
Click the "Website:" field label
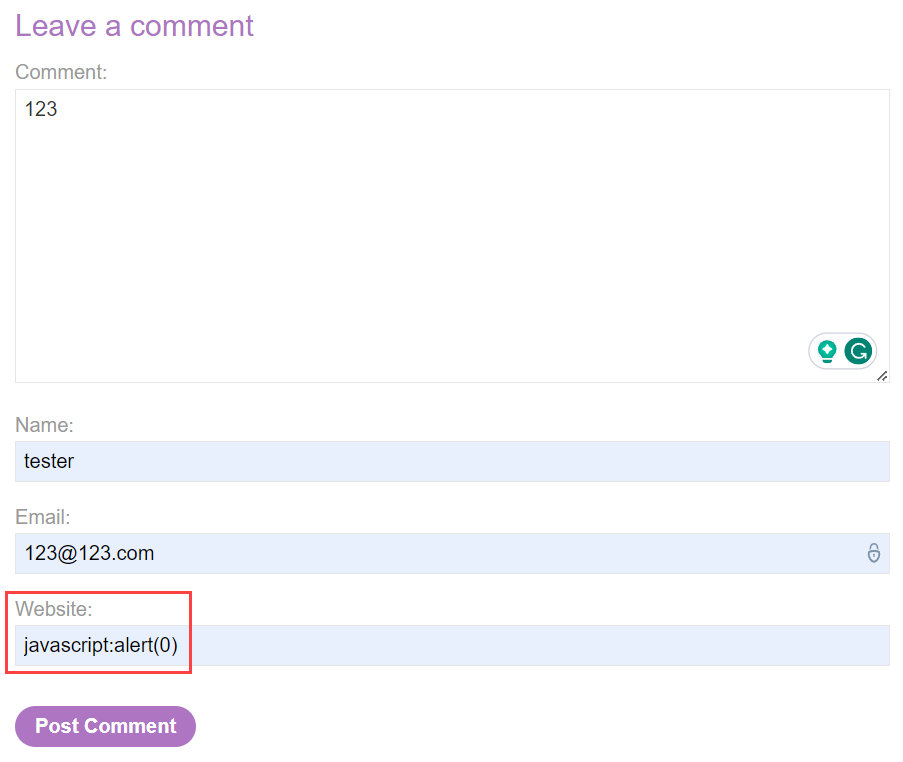coord(54,609)
